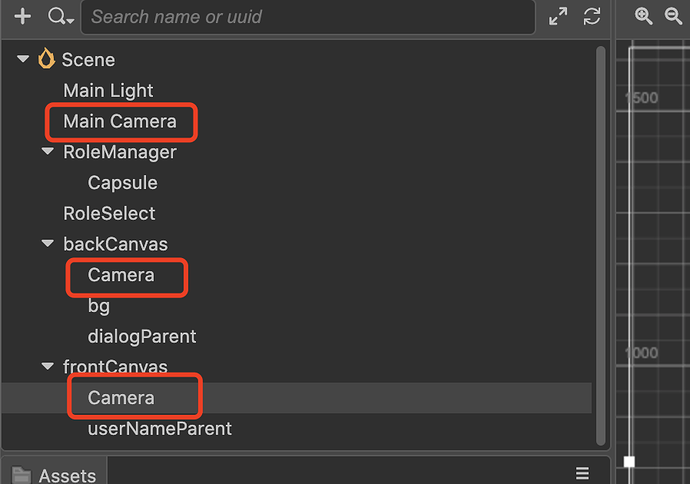The height and width of the screenshot is (484, 690).
Task: Select the Main Light node
Action: pos(108,91)
